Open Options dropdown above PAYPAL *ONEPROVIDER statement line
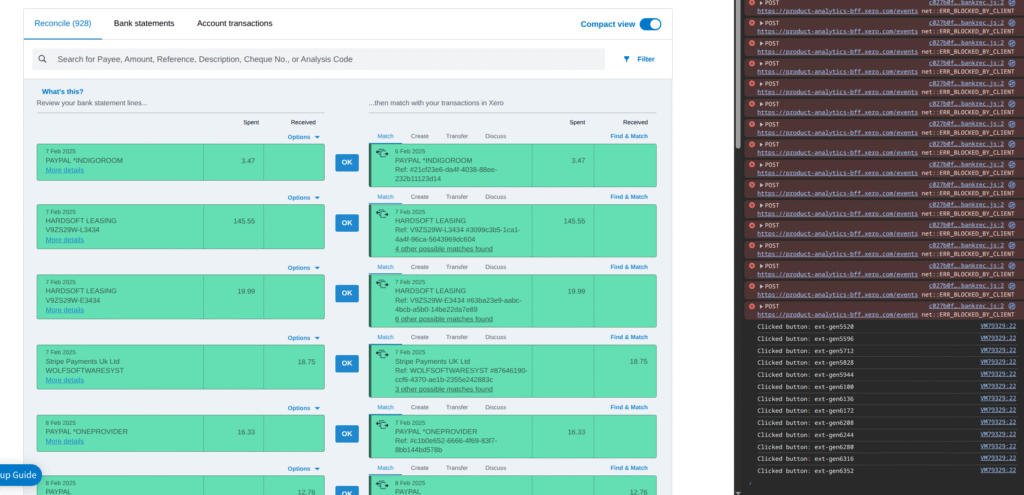Viewport: 1024px width, 495px height. click(303, 408)
